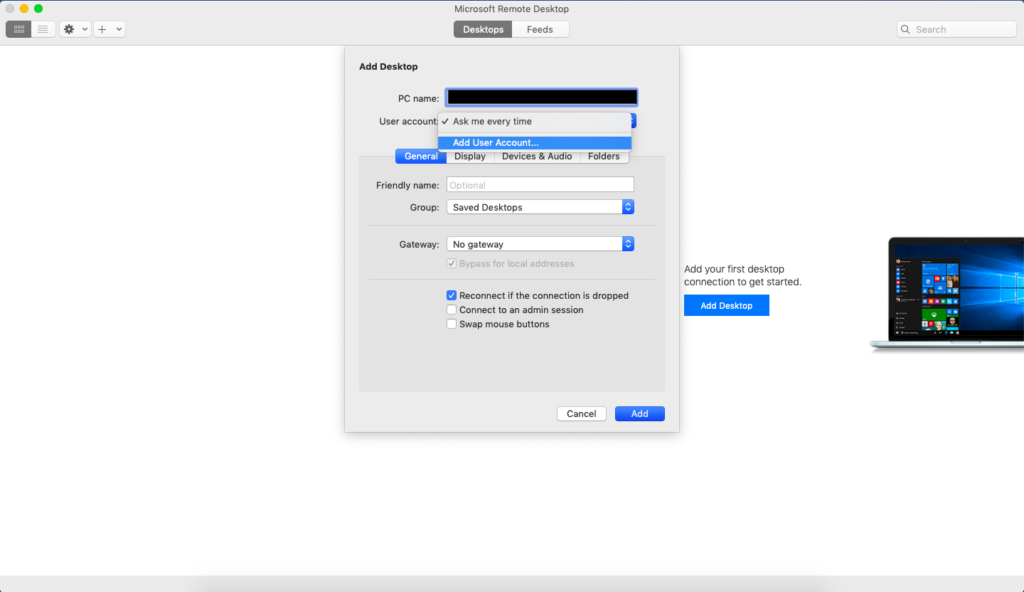Click the plus add button in toolbar

[x=102, y=29]
